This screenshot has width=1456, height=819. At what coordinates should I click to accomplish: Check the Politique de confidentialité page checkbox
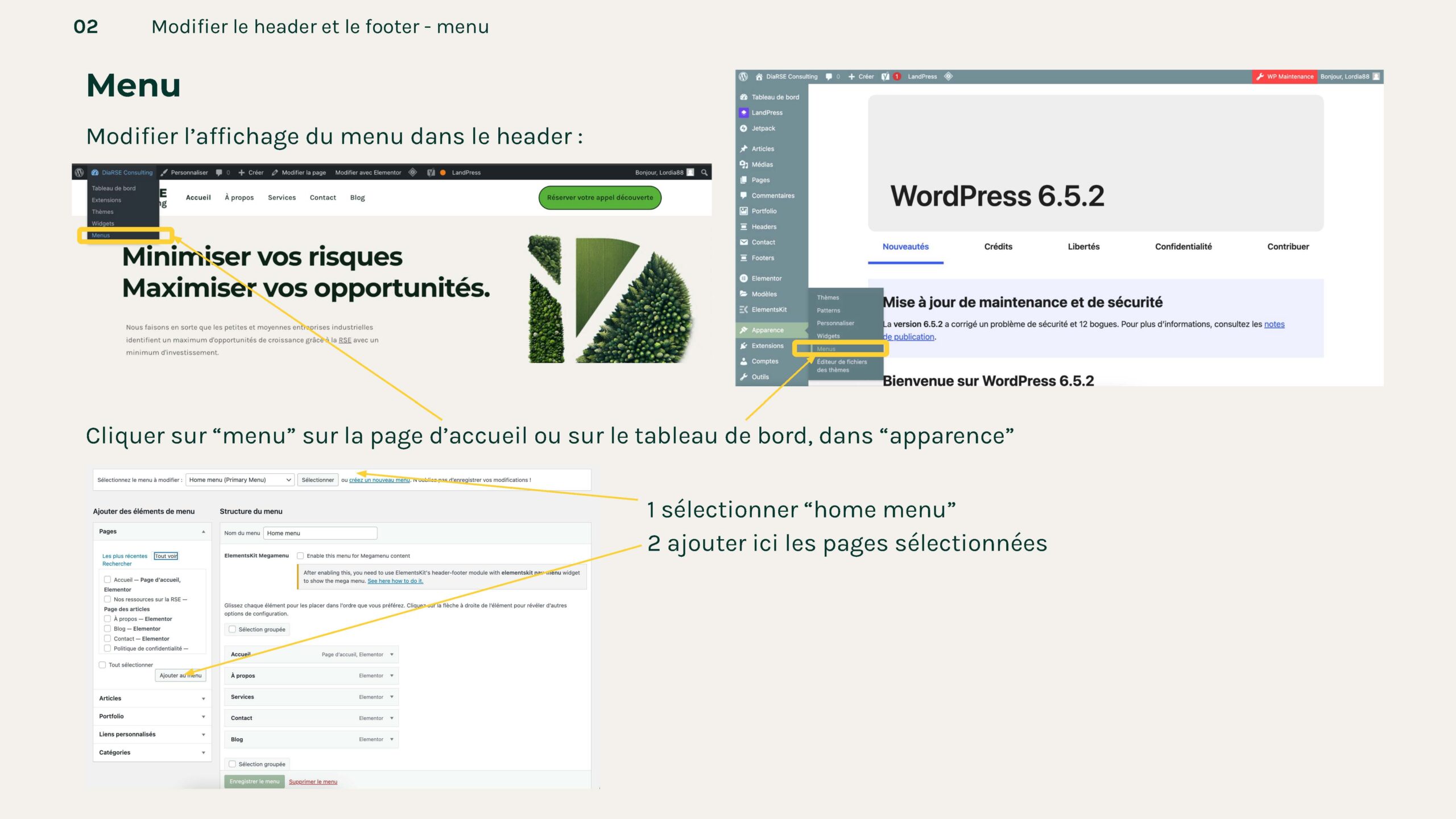point(107,648)
